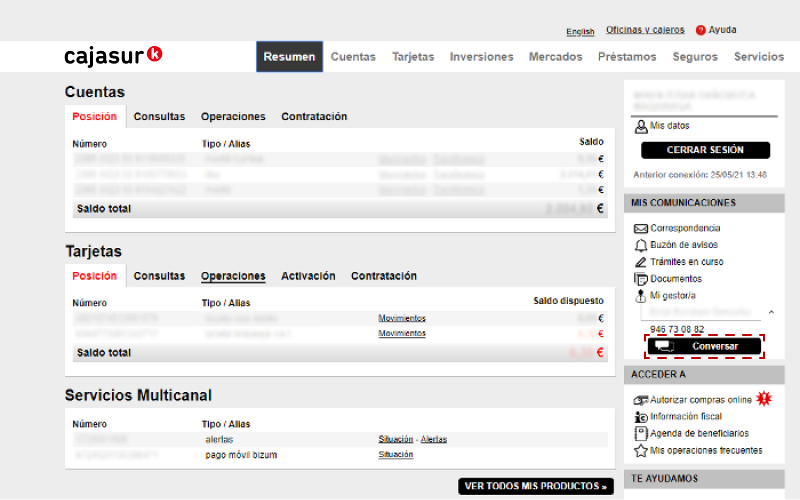Open Buzón de avisos bell icon
The image size is (800, 500).
[641, 245]
